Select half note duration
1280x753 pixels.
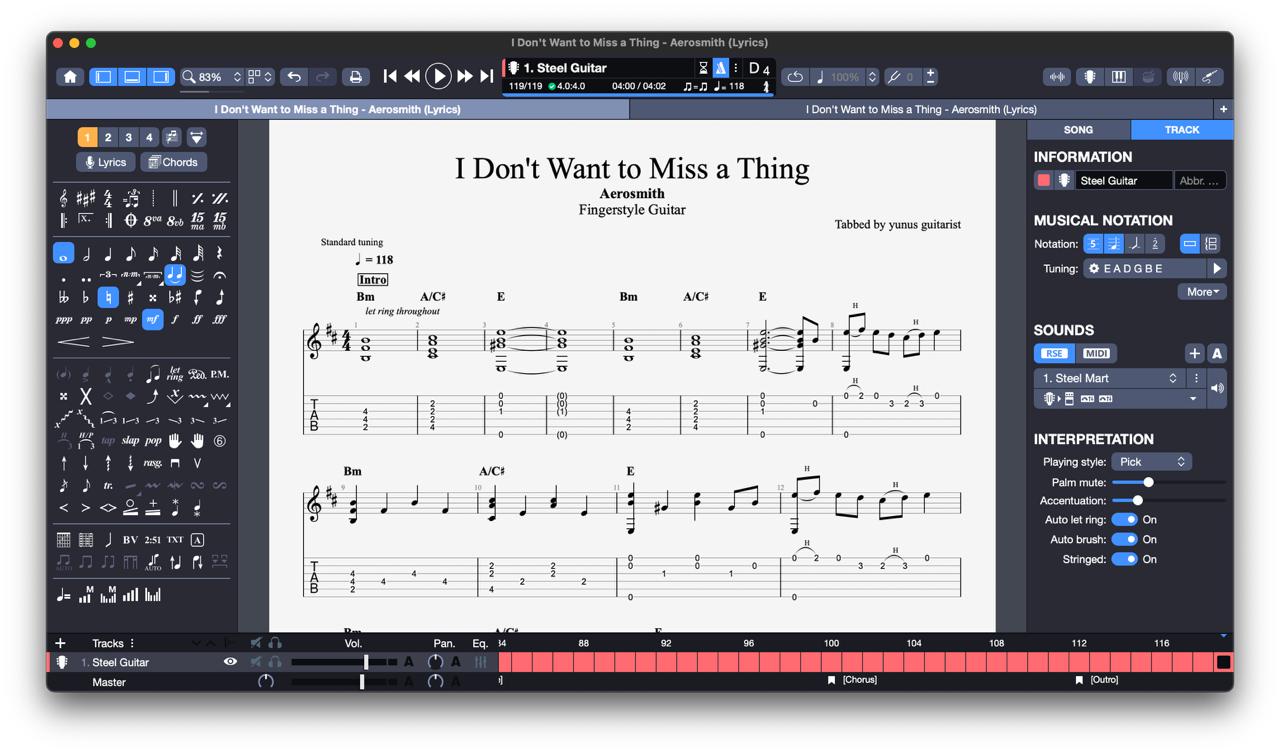point(86,254)
